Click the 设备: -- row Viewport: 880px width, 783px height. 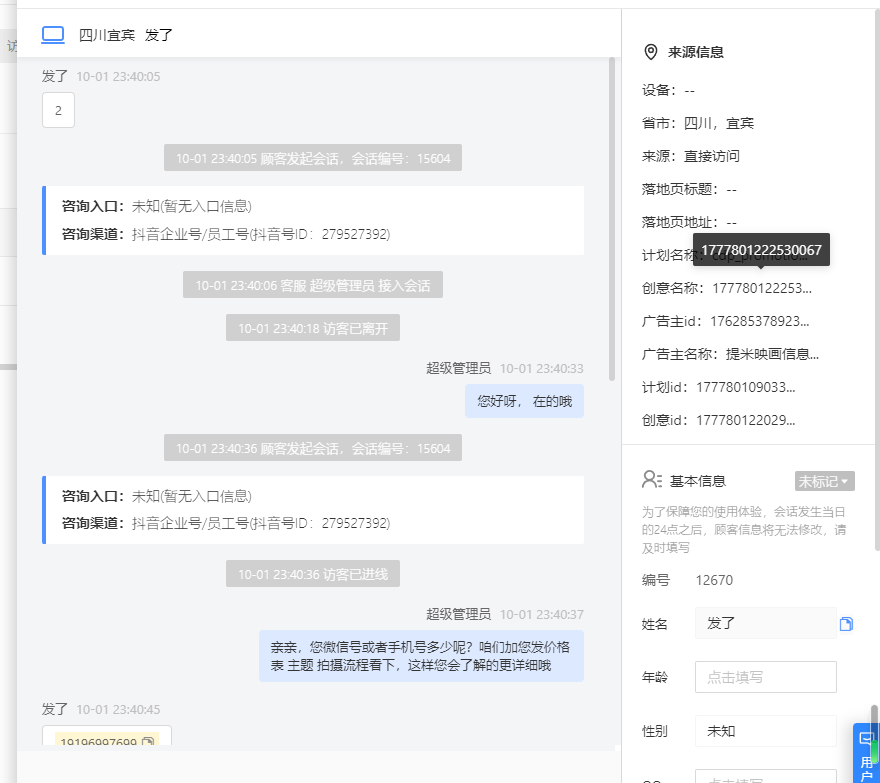(x=668, y=90)
